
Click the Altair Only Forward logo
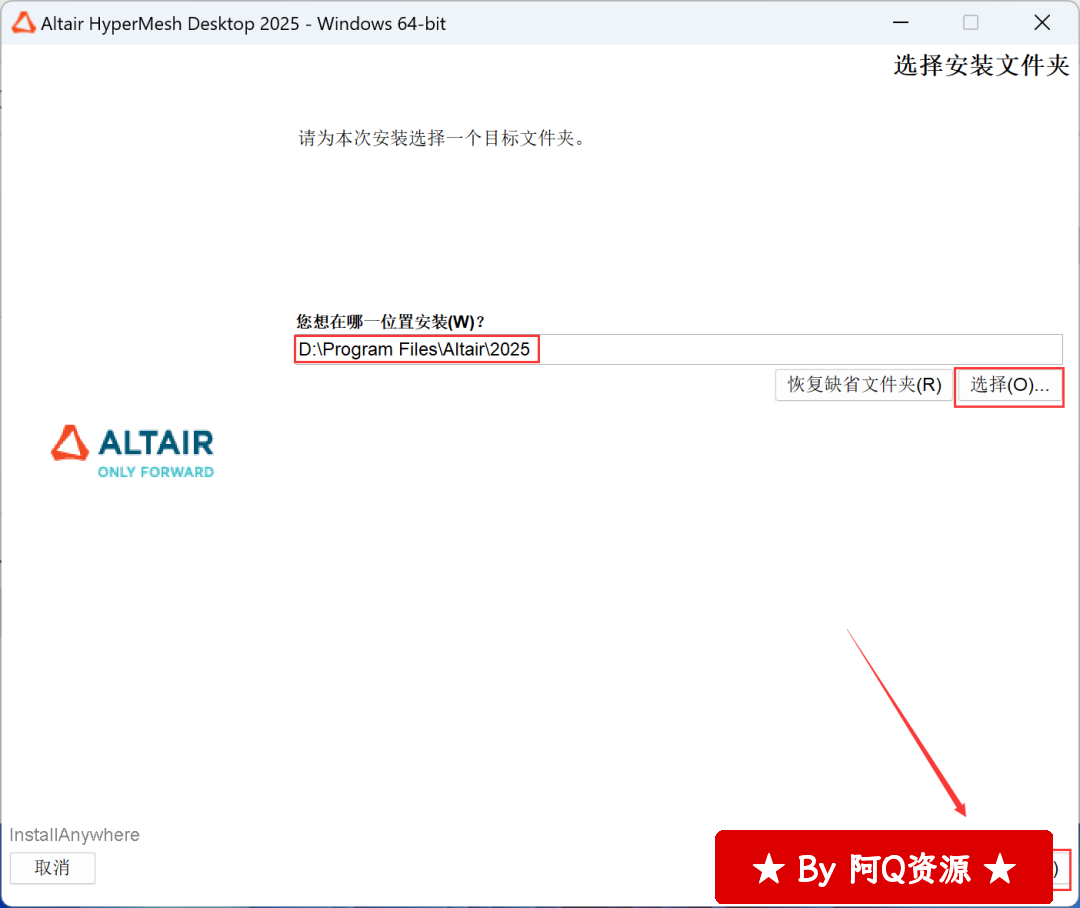pos(132,452)
